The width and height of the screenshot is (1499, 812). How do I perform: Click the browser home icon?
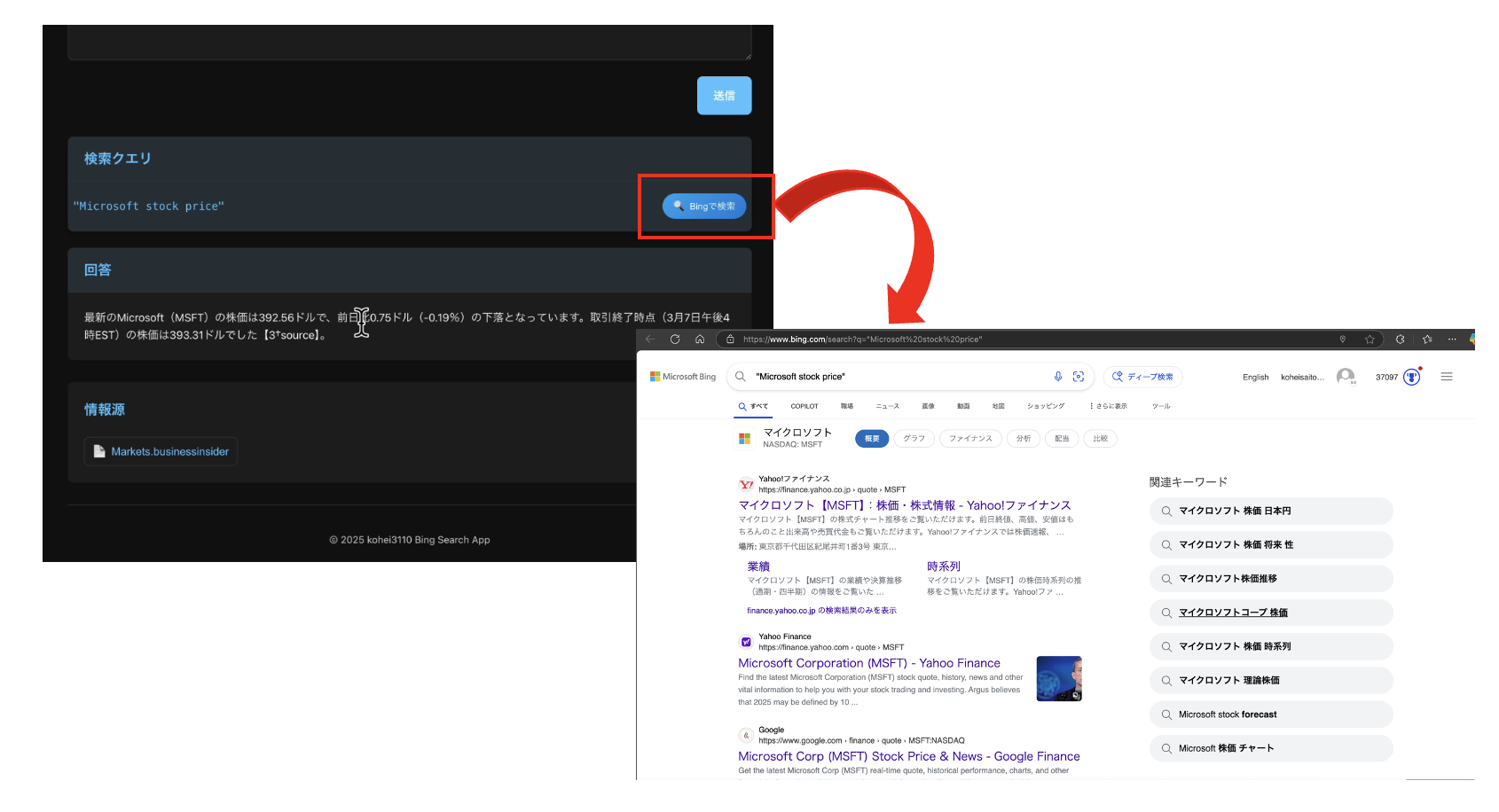[700, 339]
